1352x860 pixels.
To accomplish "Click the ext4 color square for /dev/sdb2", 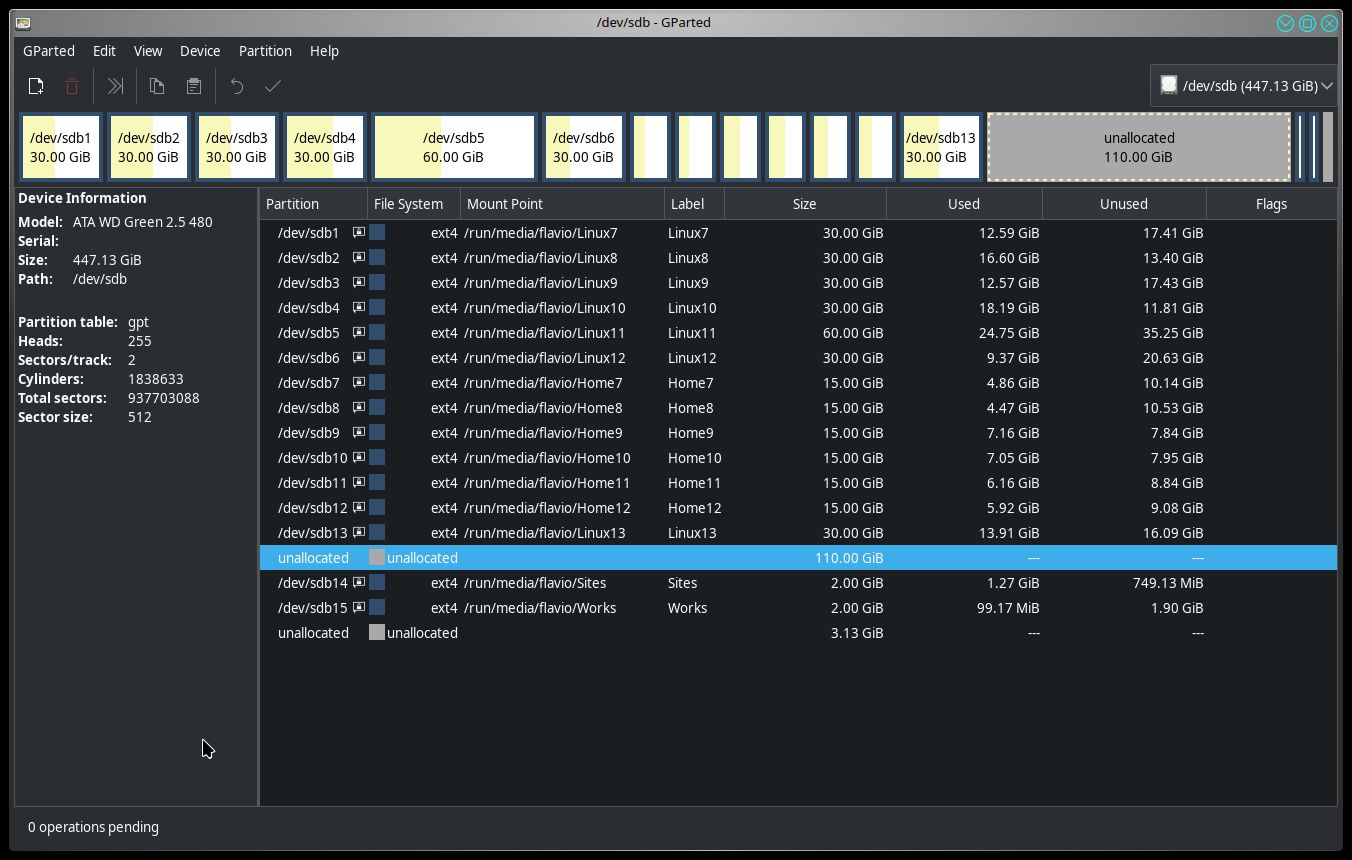I will [x=377, y=257].
